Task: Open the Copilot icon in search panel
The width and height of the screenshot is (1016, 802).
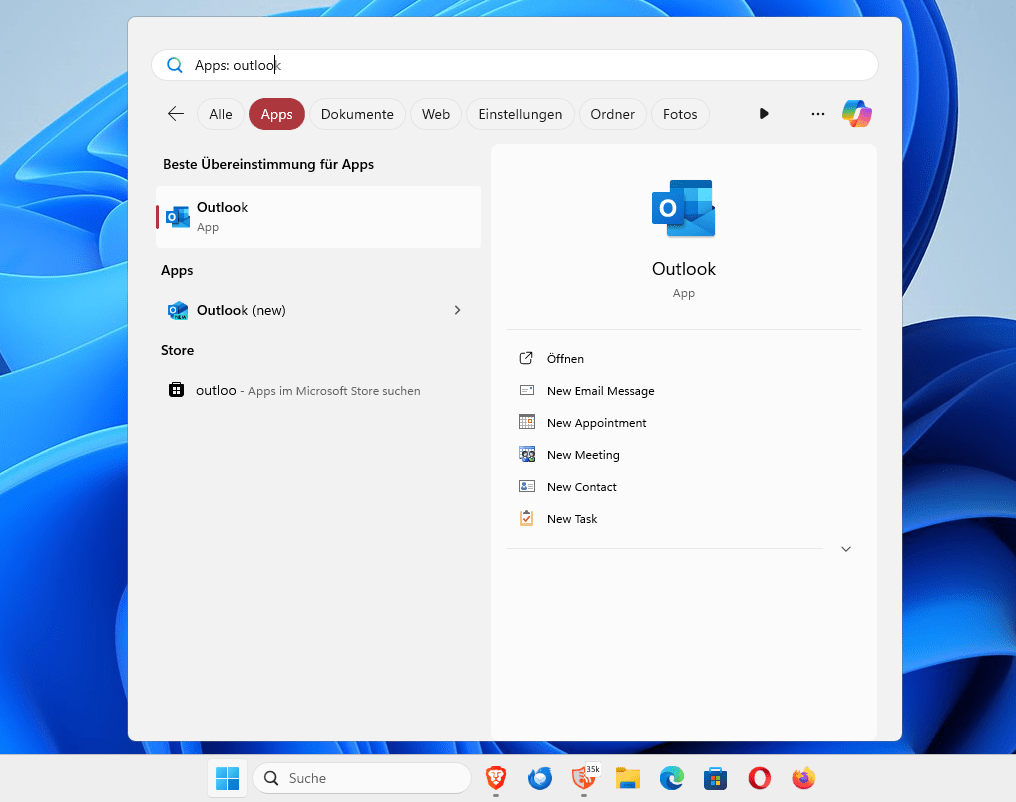Action: [x=857, y=114]
